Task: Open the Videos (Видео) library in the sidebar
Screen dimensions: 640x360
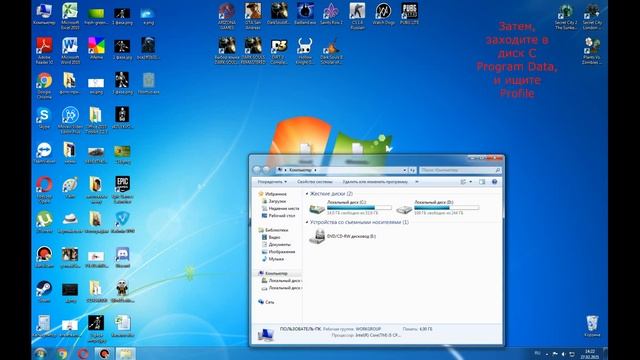Action: pyautogui.click(x=271, y=237)
